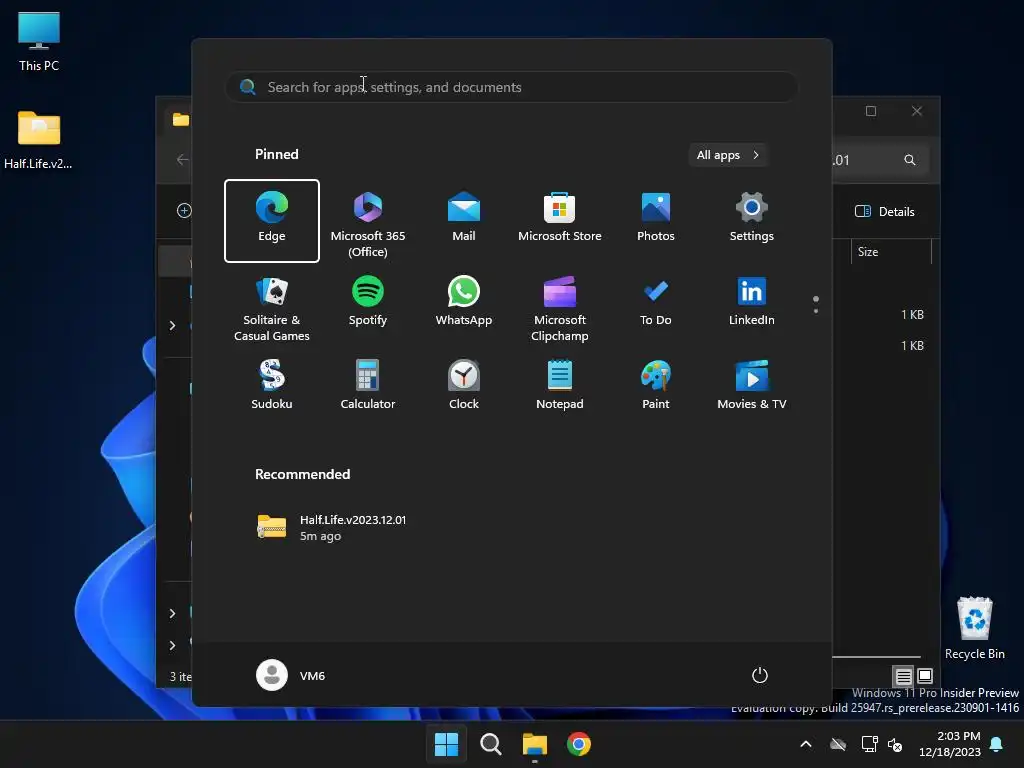Image resolution: width=1024 pixels, height=768 pixels.
Task: Click the power button in Start menu
Action: point(760,675)
